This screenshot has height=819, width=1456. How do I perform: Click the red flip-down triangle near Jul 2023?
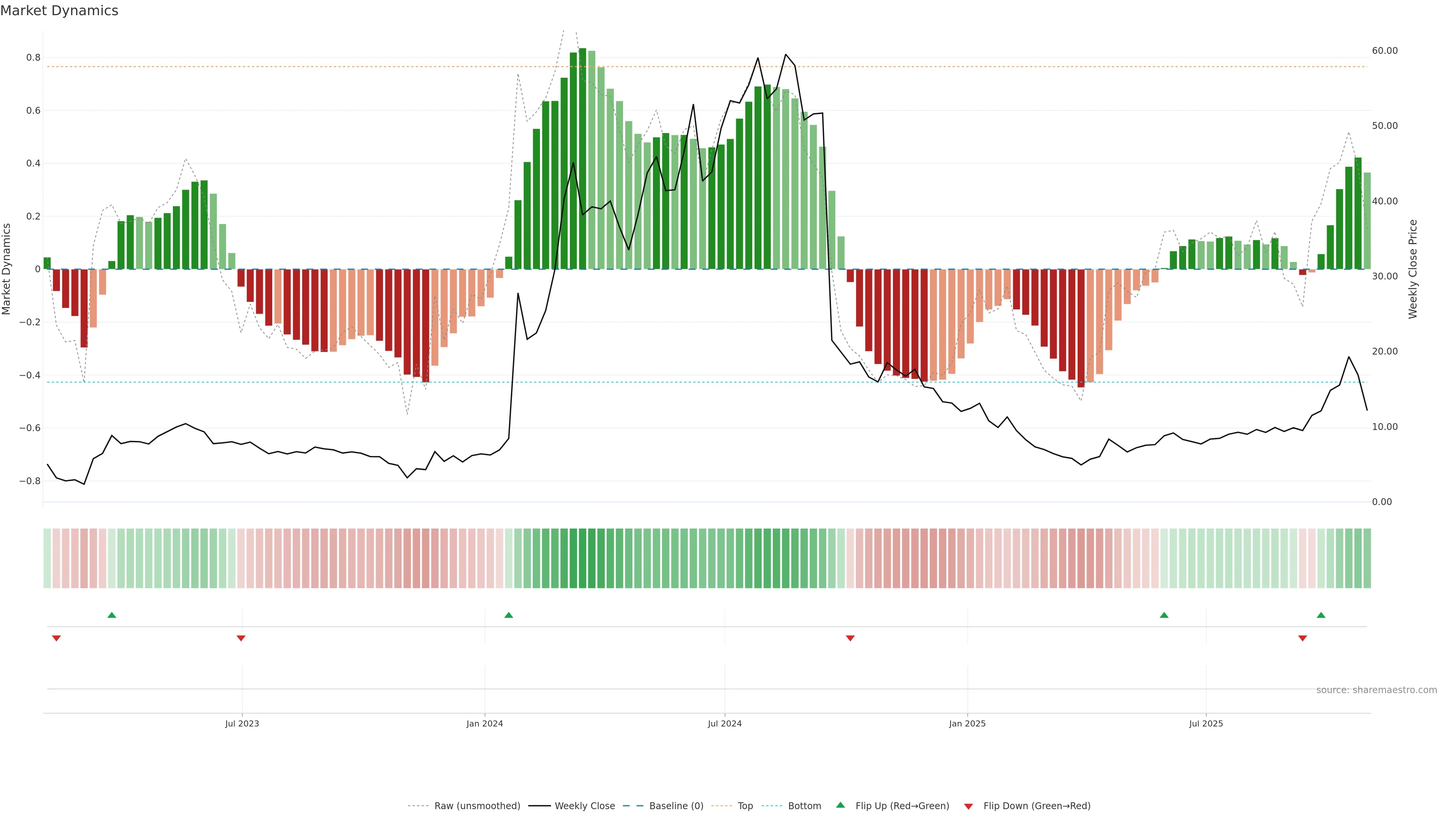[x=241, y=638]
